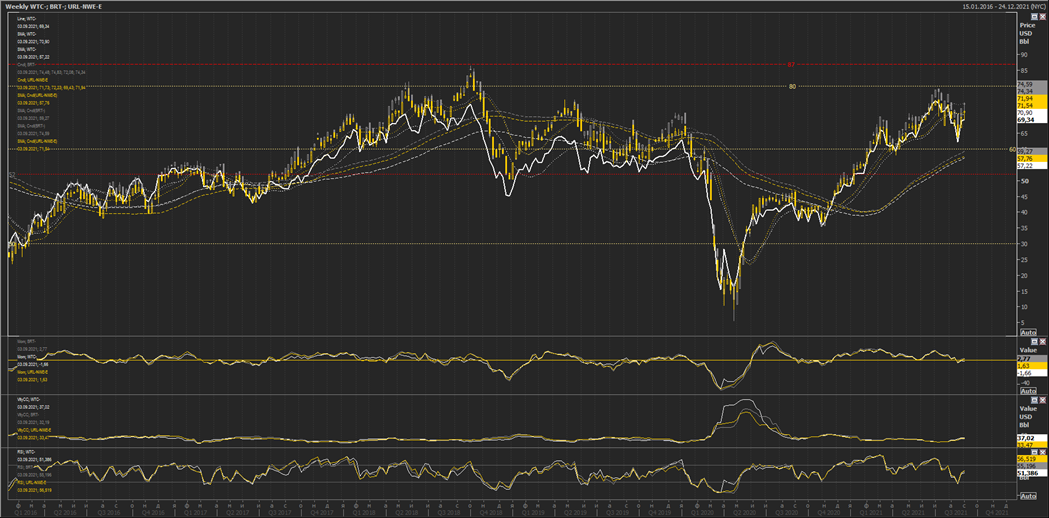Image resolution: width=1049 pixels, height=518 pixels.
Task: Select legend value 03.09.2021; 57,76
Action: click(x=33, y=103)
